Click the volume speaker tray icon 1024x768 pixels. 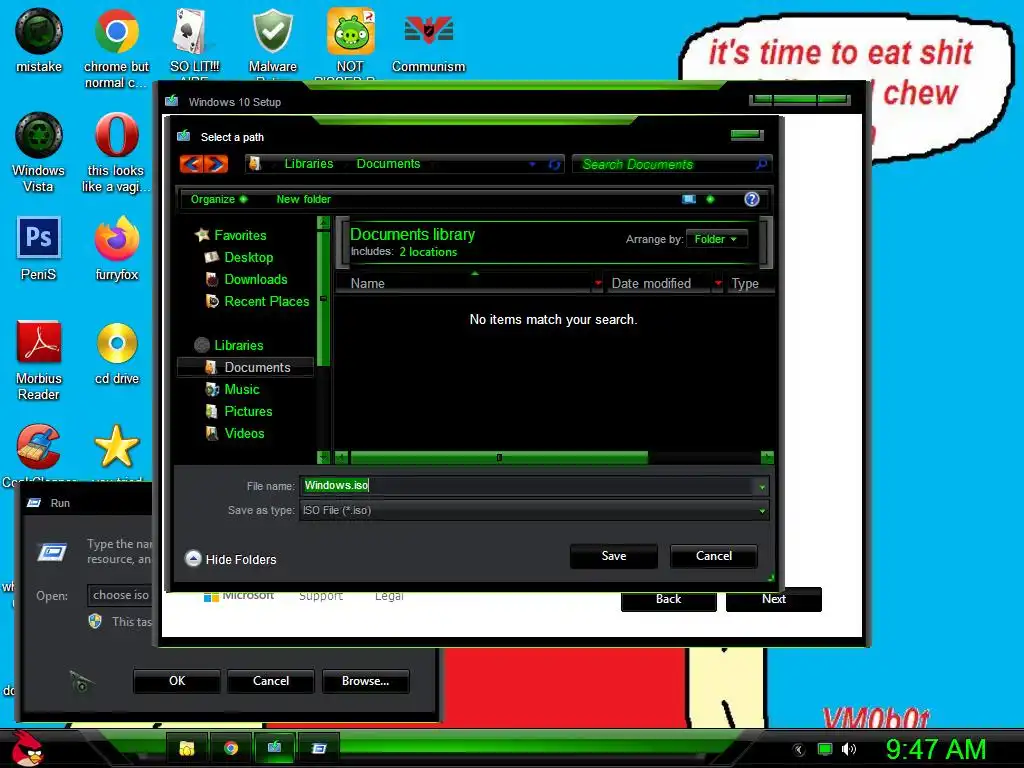tap(848, 749)
